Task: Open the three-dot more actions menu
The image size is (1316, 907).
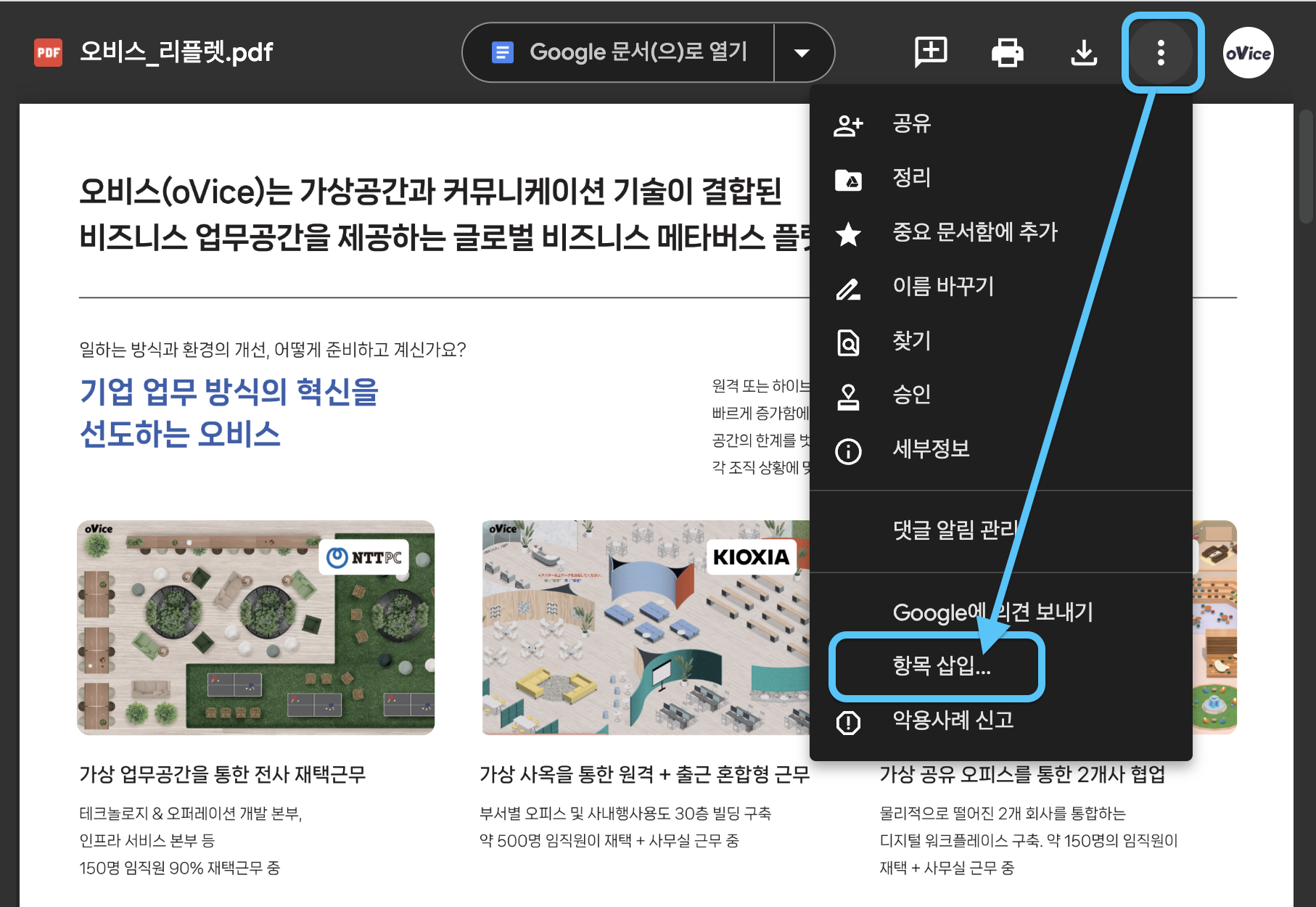Action: [1161, 52]
